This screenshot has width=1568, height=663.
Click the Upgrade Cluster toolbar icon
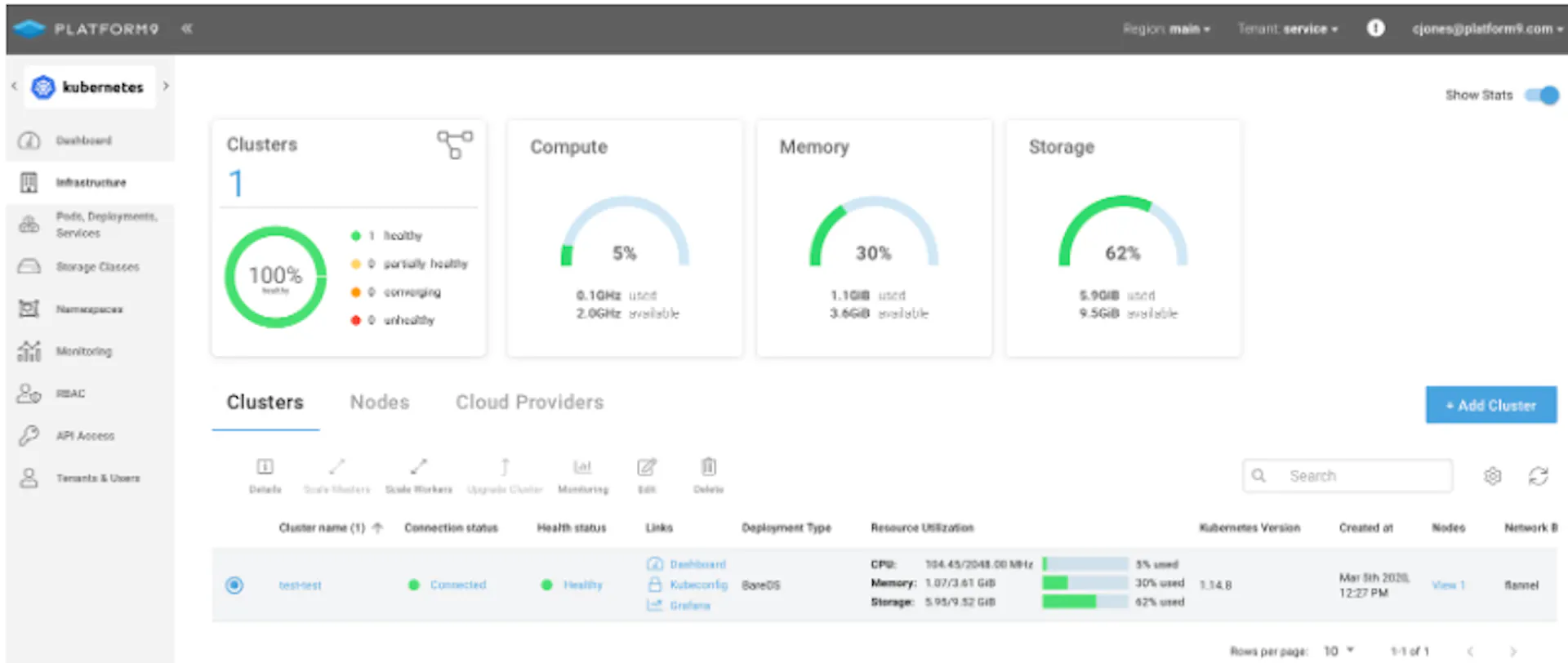[x=505, y=466]
